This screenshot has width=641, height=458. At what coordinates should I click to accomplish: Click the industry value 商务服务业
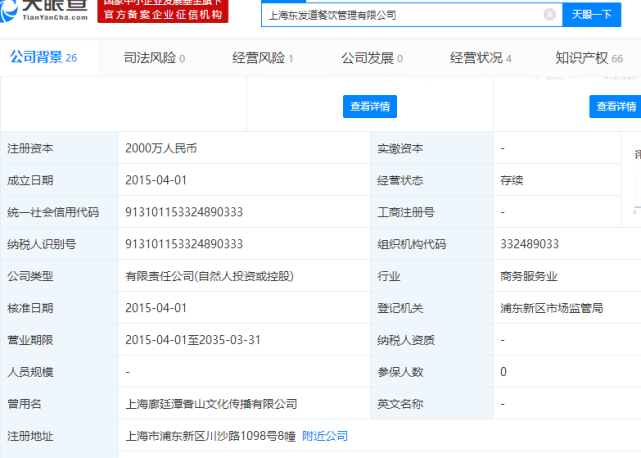[x=529, y=276]
